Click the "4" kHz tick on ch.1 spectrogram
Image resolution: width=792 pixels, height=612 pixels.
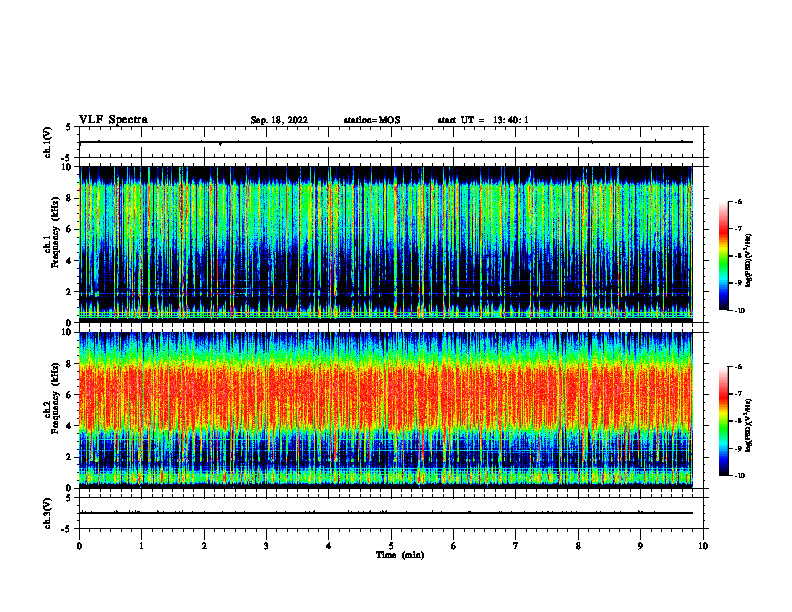[x=70, y=261]
